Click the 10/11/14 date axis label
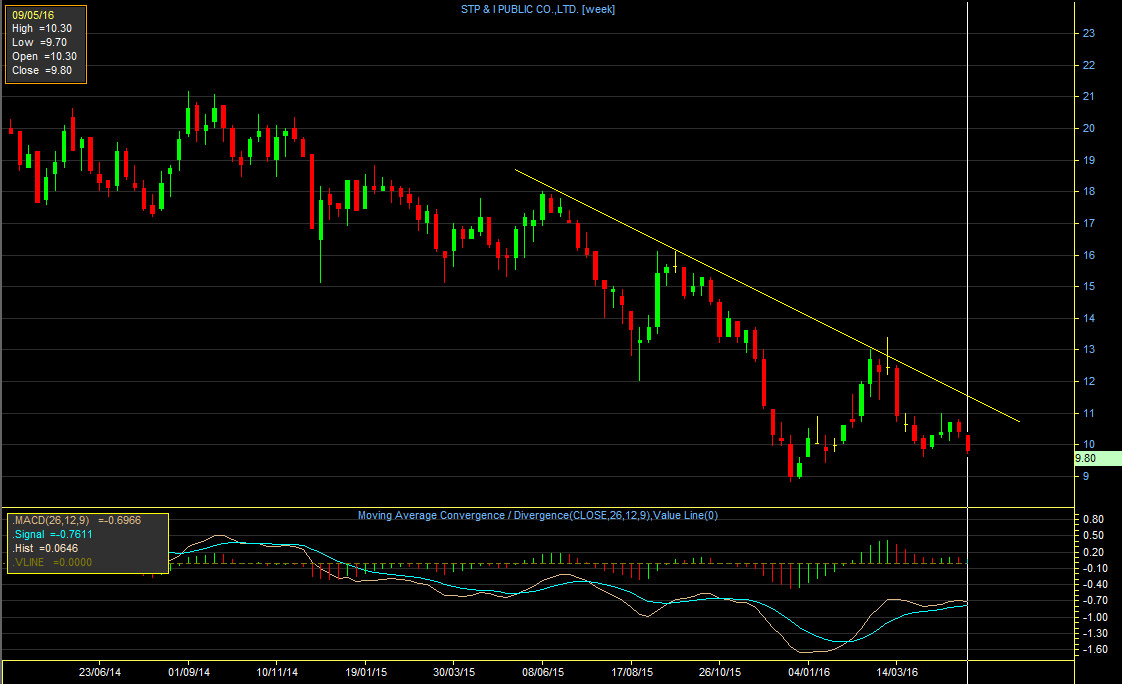 [x=277, y=672]
